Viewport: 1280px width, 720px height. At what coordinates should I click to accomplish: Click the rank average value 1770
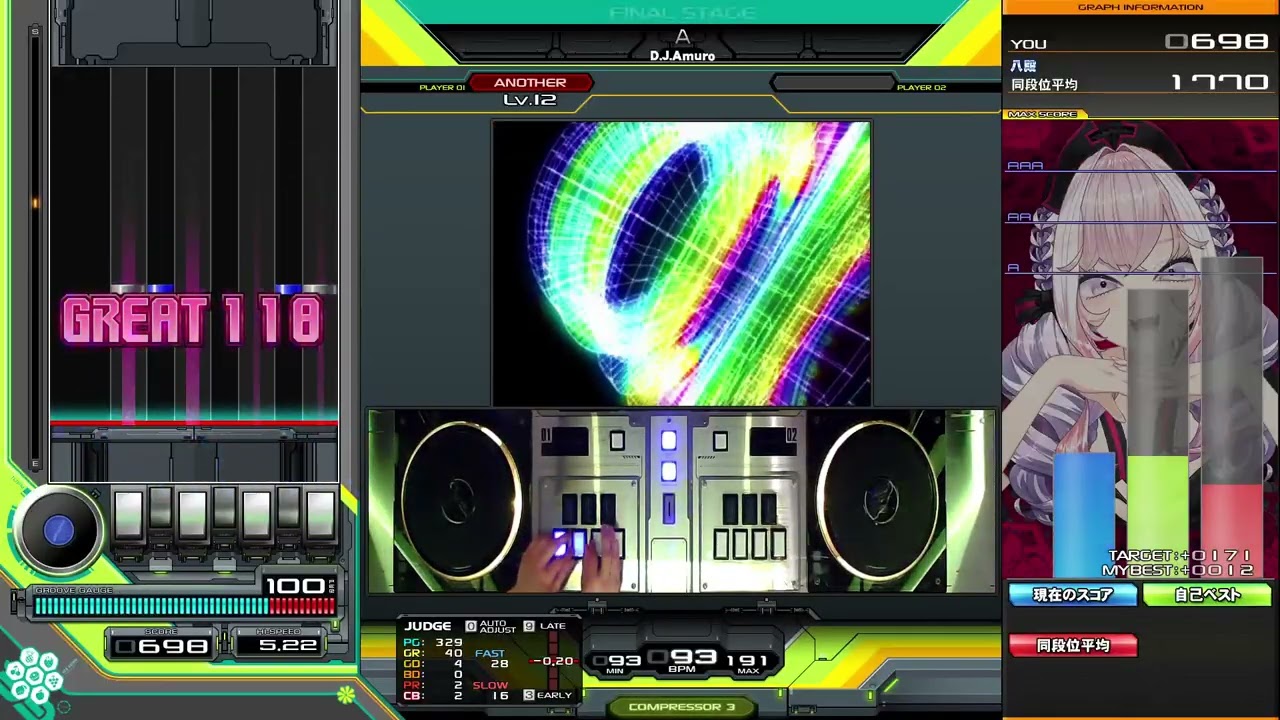1220,82
